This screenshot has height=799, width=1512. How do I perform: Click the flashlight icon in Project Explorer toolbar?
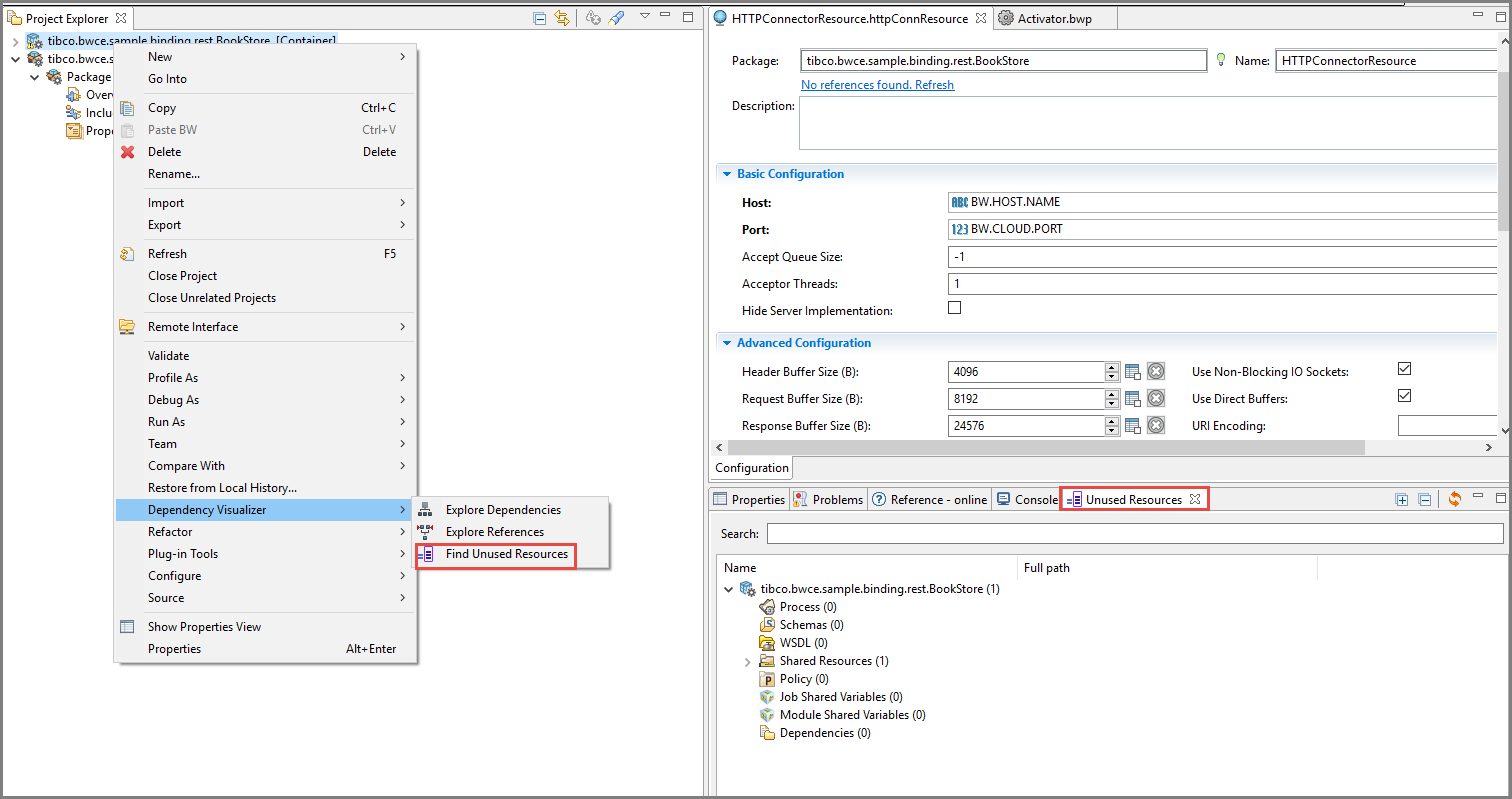[x=616, y=18]
